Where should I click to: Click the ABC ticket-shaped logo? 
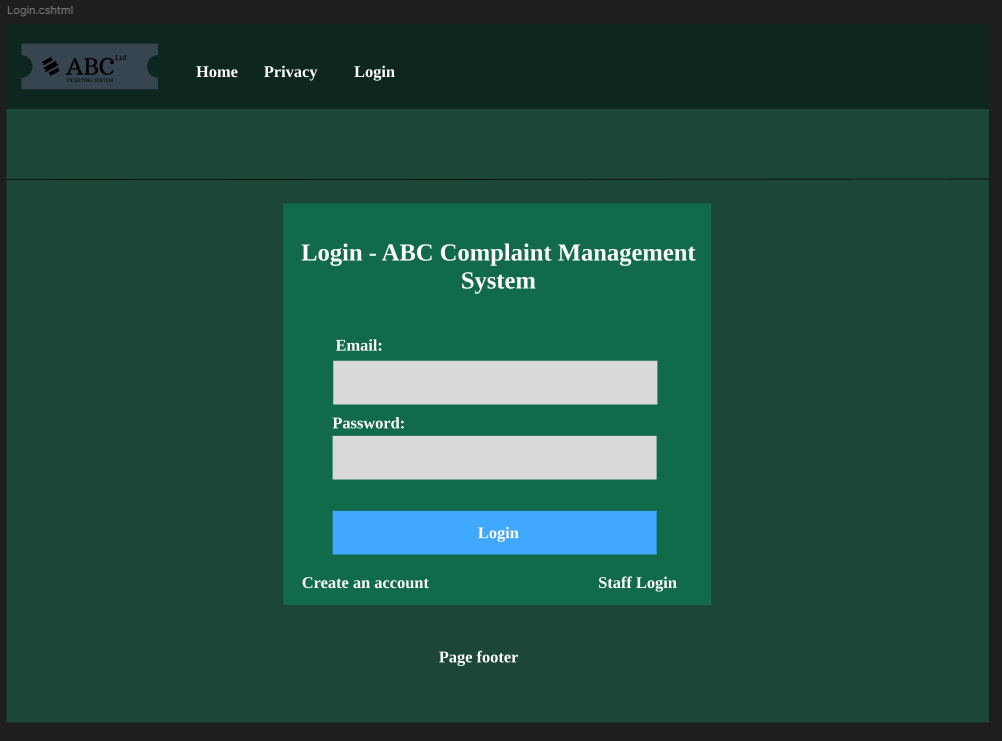pyautogui.click(x=89, y=66)
